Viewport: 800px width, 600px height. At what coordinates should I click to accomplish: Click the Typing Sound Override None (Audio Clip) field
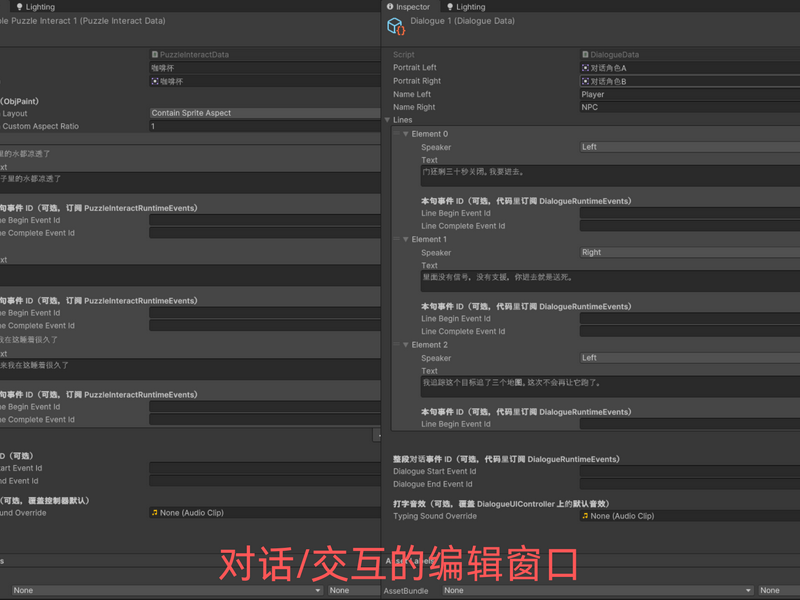click(690, 516)
